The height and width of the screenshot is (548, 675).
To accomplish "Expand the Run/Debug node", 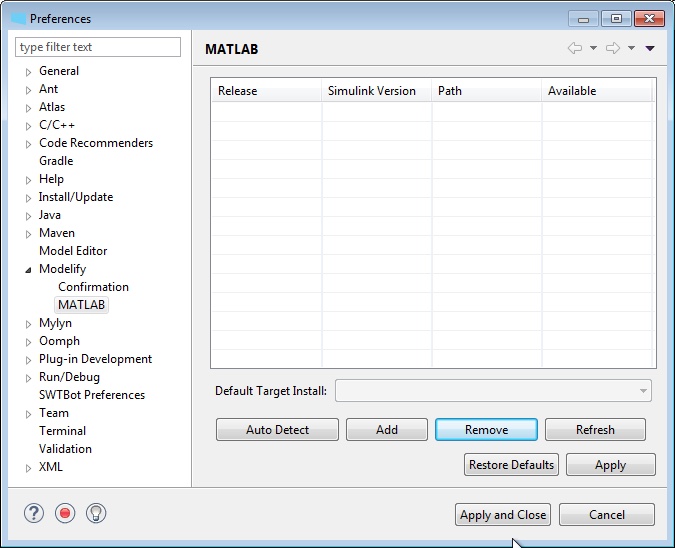I will click(x=28, y=378).
